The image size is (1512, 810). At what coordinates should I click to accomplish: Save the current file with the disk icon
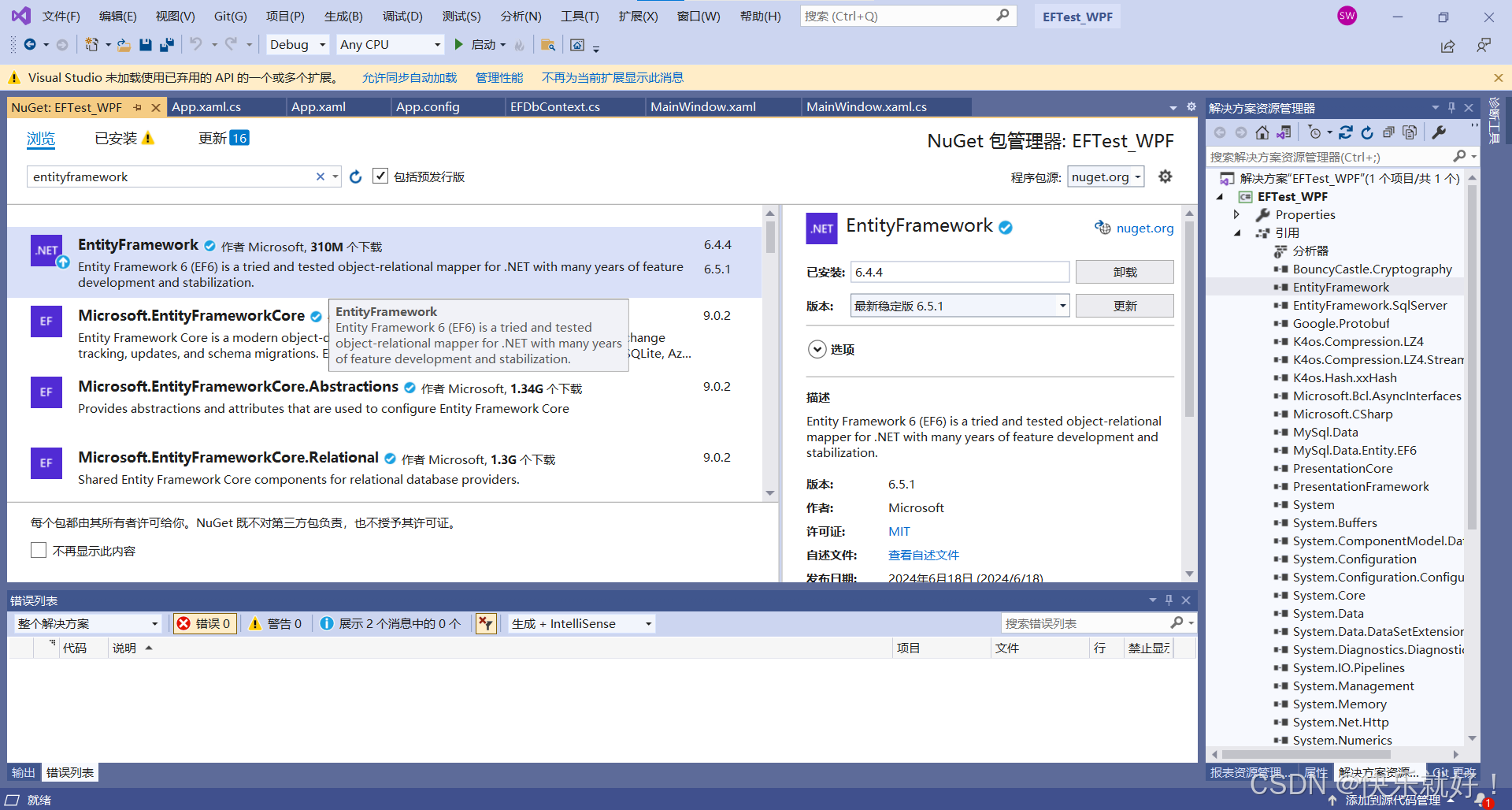click(x=146, y=45)
